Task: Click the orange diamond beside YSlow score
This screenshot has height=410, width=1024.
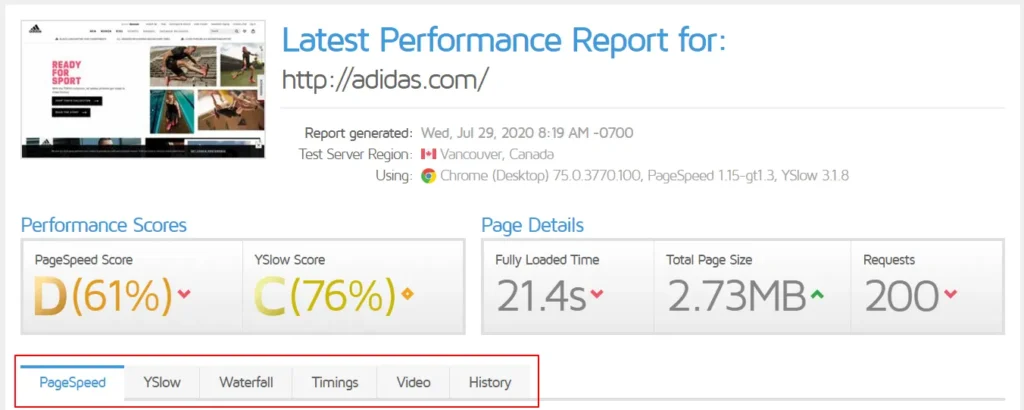Action: point(407,294)
